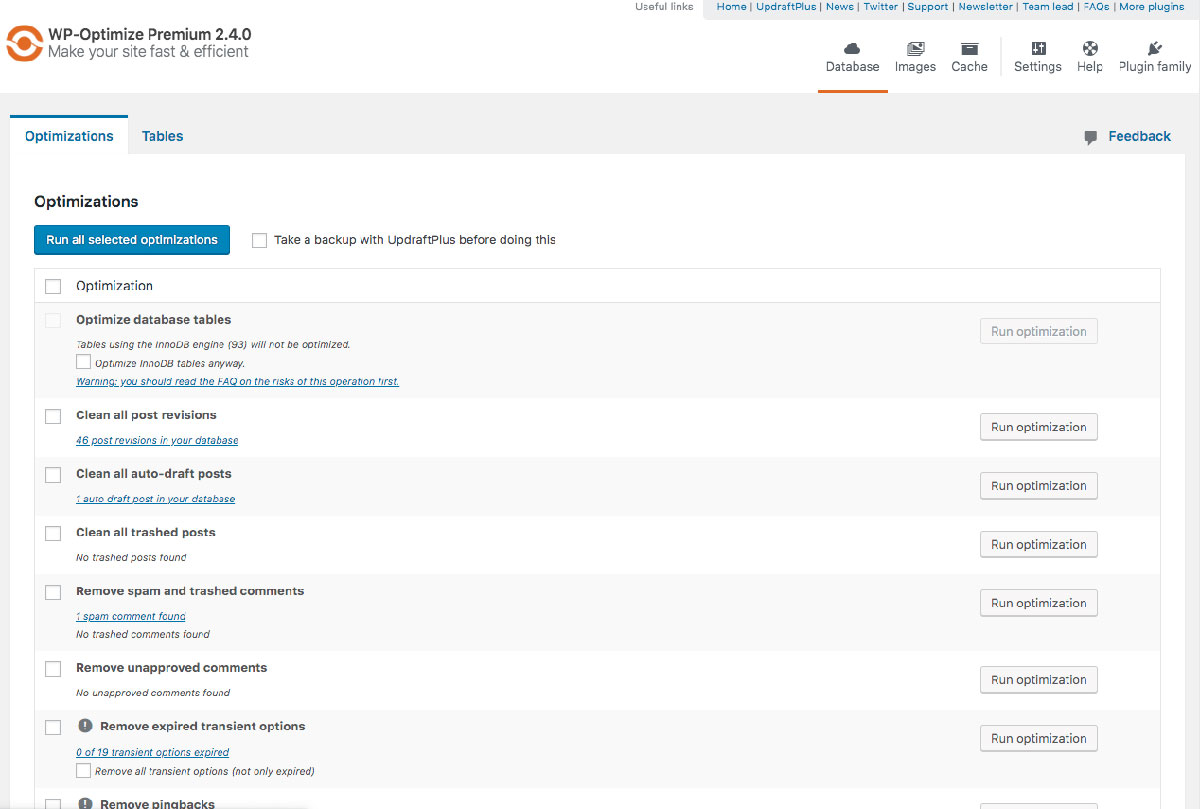Click the WP-Optimize logo icon
The width and height of the screenshot is (1200, 809).
[x=24, y=43]
